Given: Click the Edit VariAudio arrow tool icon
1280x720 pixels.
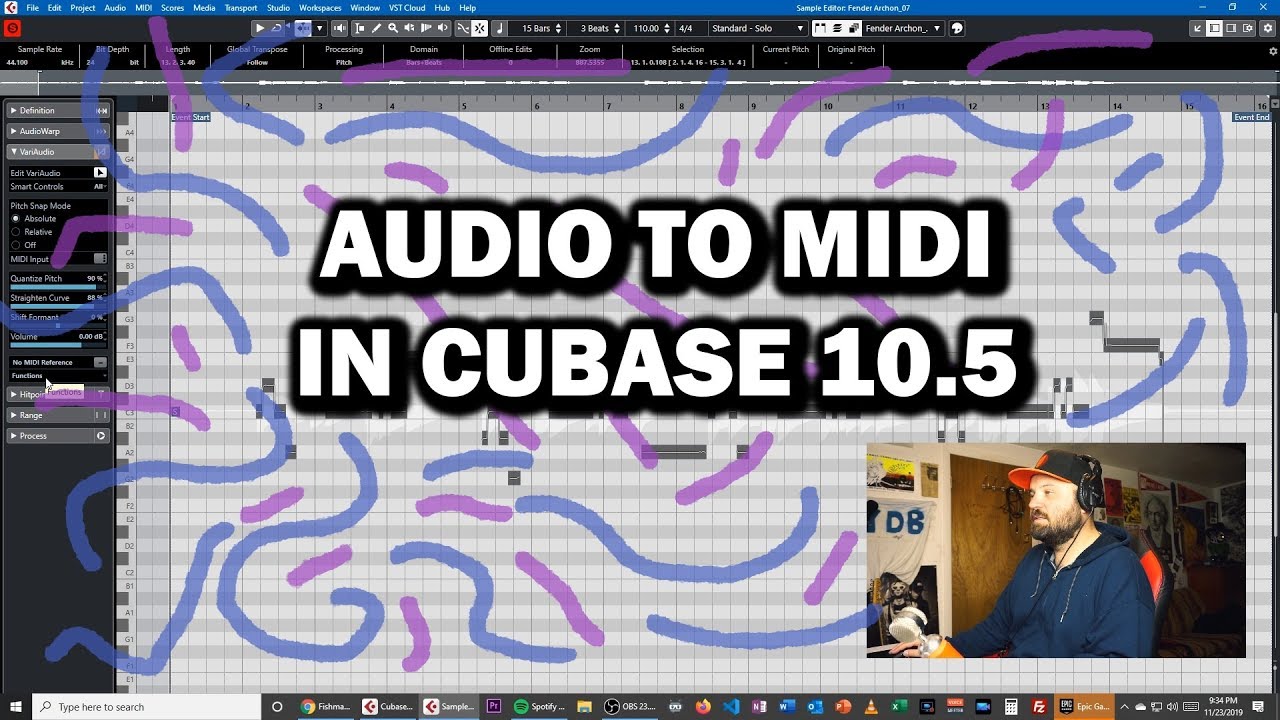Looking at the screenshot, I should (x=100, y=173).
